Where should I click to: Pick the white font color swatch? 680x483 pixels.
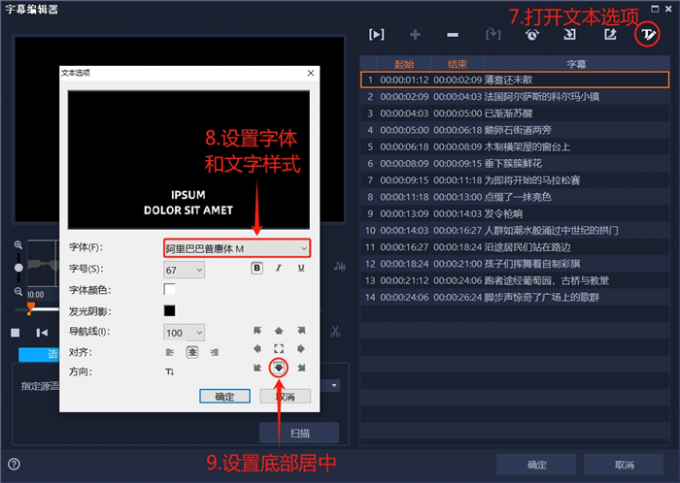(170, 289)
